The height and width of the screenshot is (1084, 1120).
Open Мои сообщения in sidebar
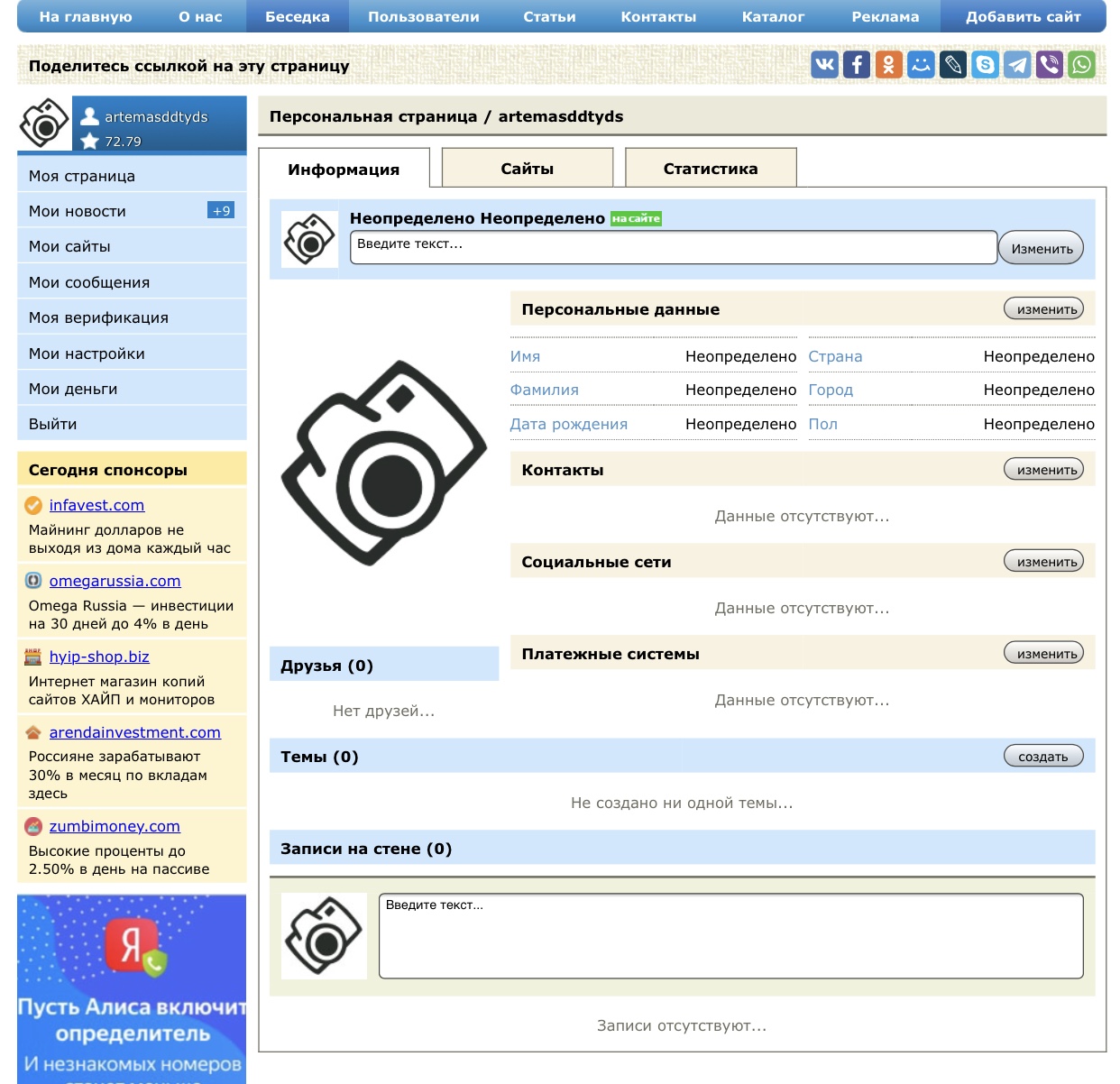[x=89, y=282]
